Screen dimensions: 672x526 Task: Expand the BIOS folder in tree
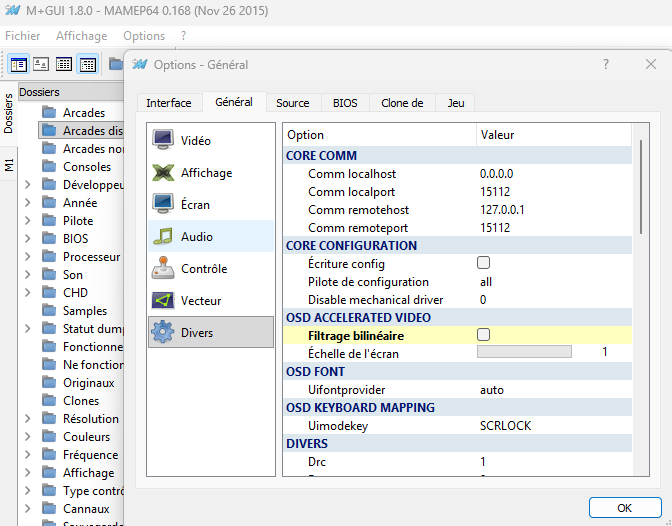pos(27,239)
